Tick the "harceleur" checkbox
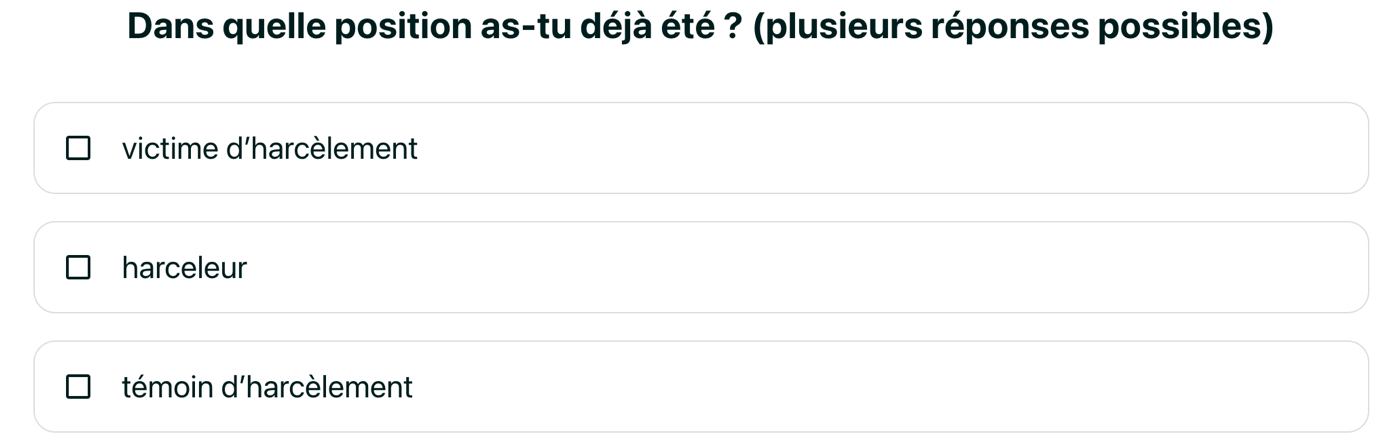Viewport: 1377px width, 445px height. (78, 267)
